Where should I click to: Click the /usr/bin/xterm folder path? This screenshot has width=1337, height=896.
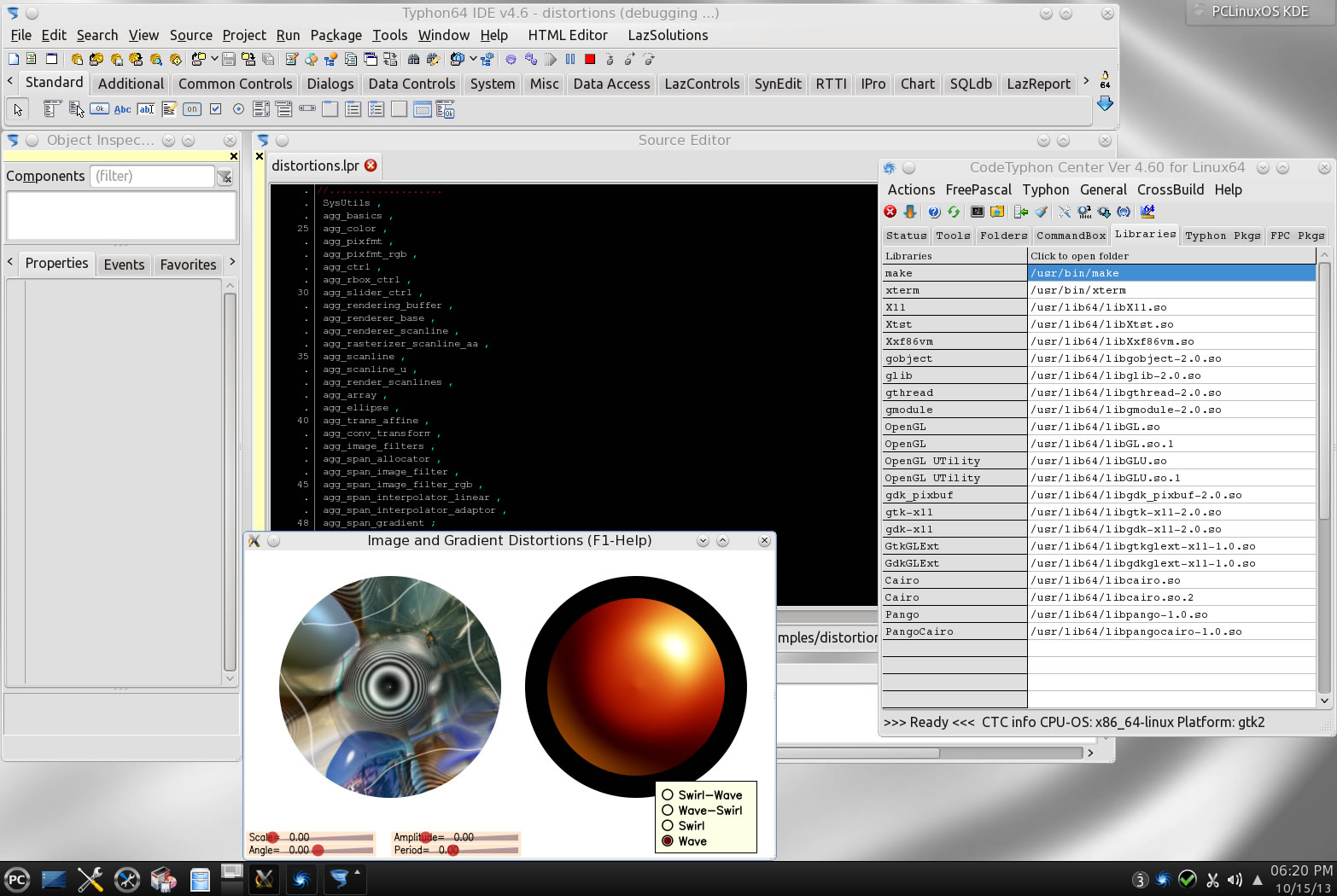click(x=1171, y=290)
